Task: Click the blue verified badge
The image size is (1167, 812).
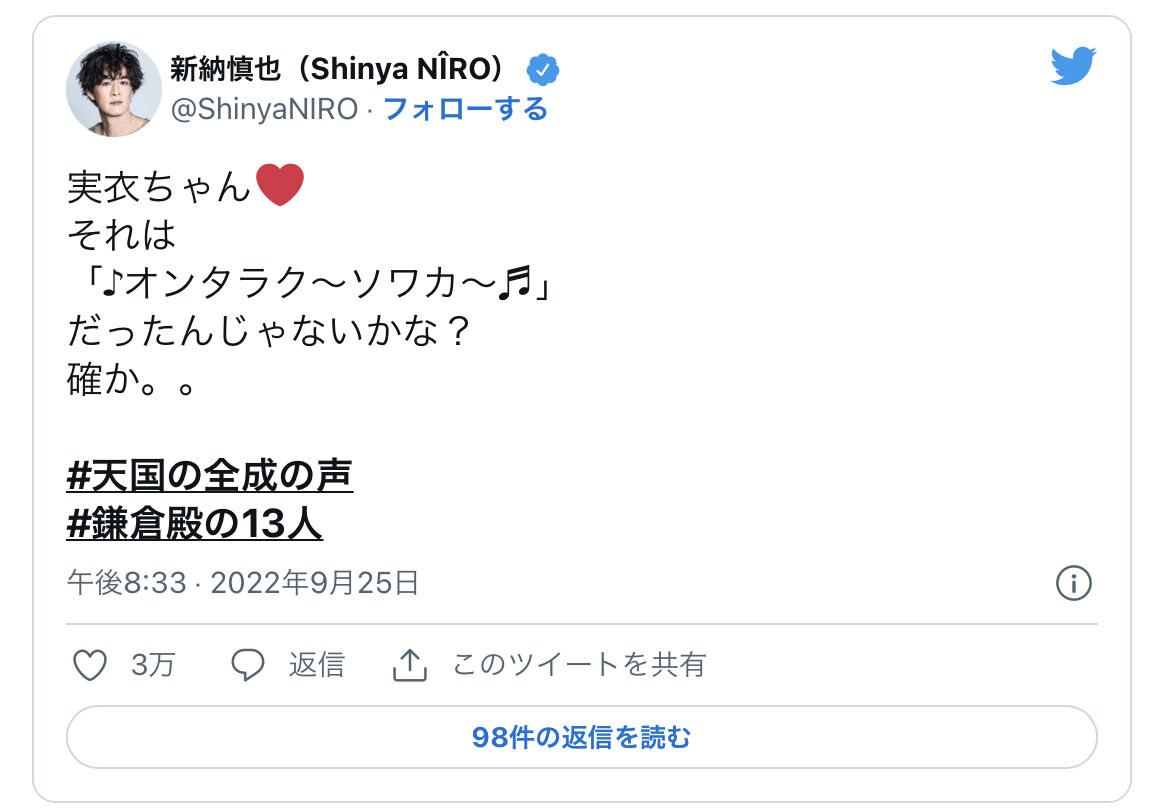Action: 544,70
